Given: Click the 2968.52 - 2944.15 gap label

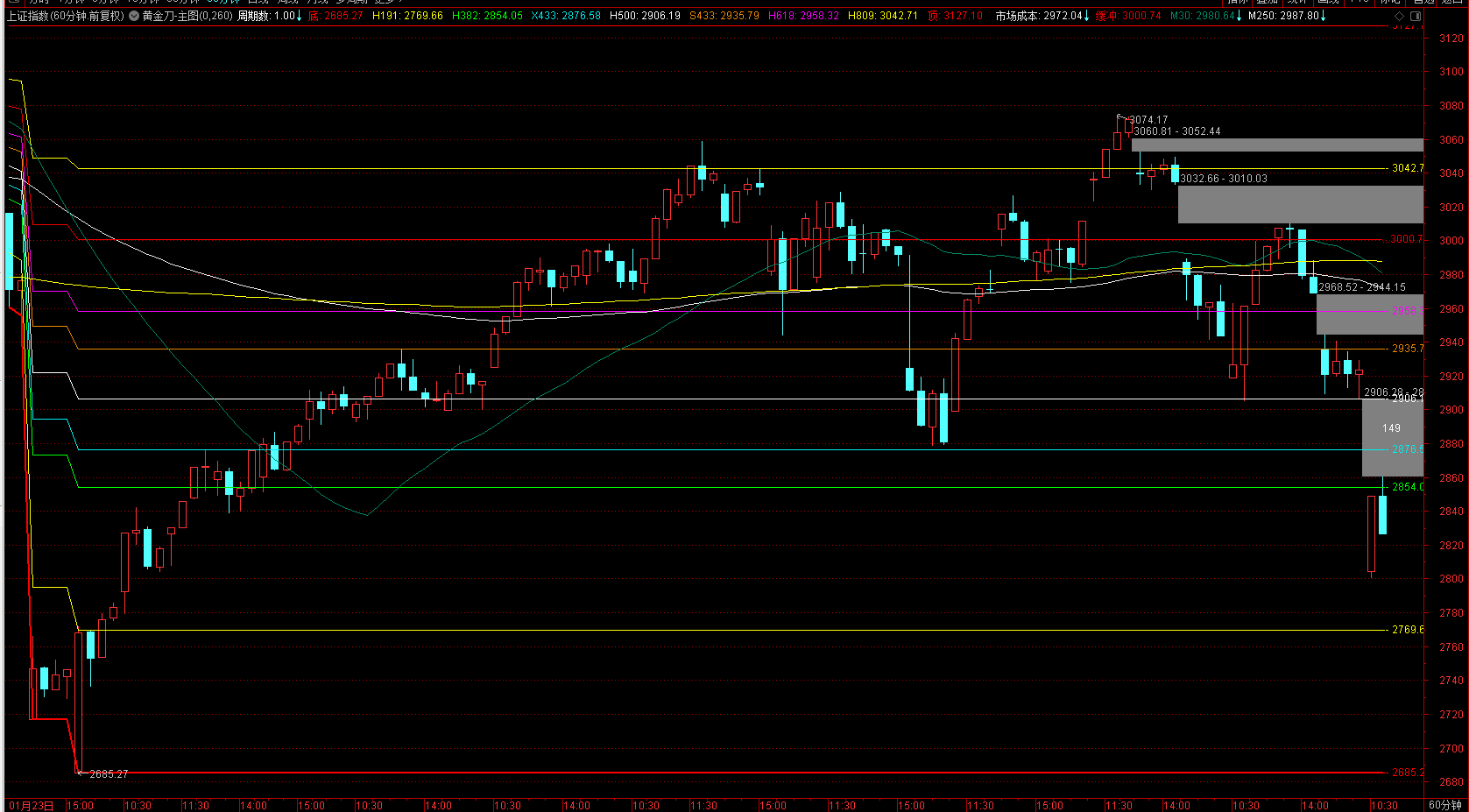Looking at the screenshot, I should (1362, 287).
